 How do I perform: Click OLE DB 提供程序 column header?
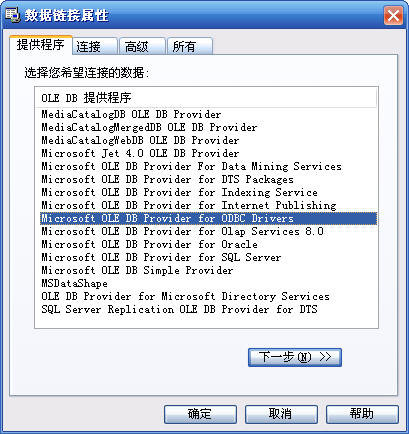206,98
